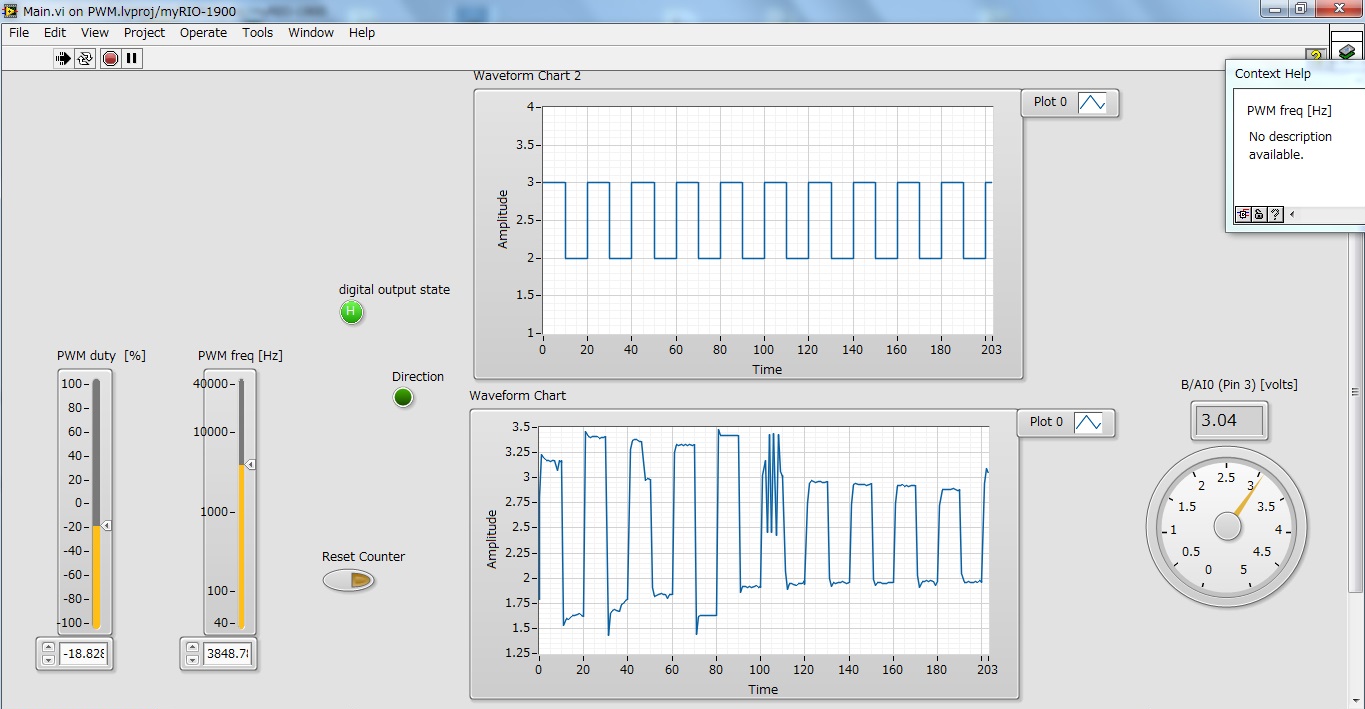Pause the running VI

click(x=132, y=58)
